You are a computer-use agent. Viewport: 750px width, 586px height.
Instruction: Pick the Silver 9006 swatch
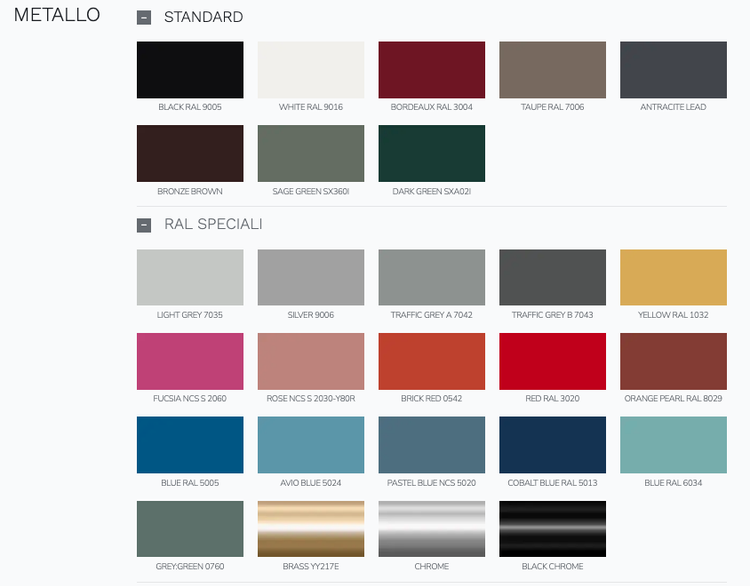[x=311, y=277]
